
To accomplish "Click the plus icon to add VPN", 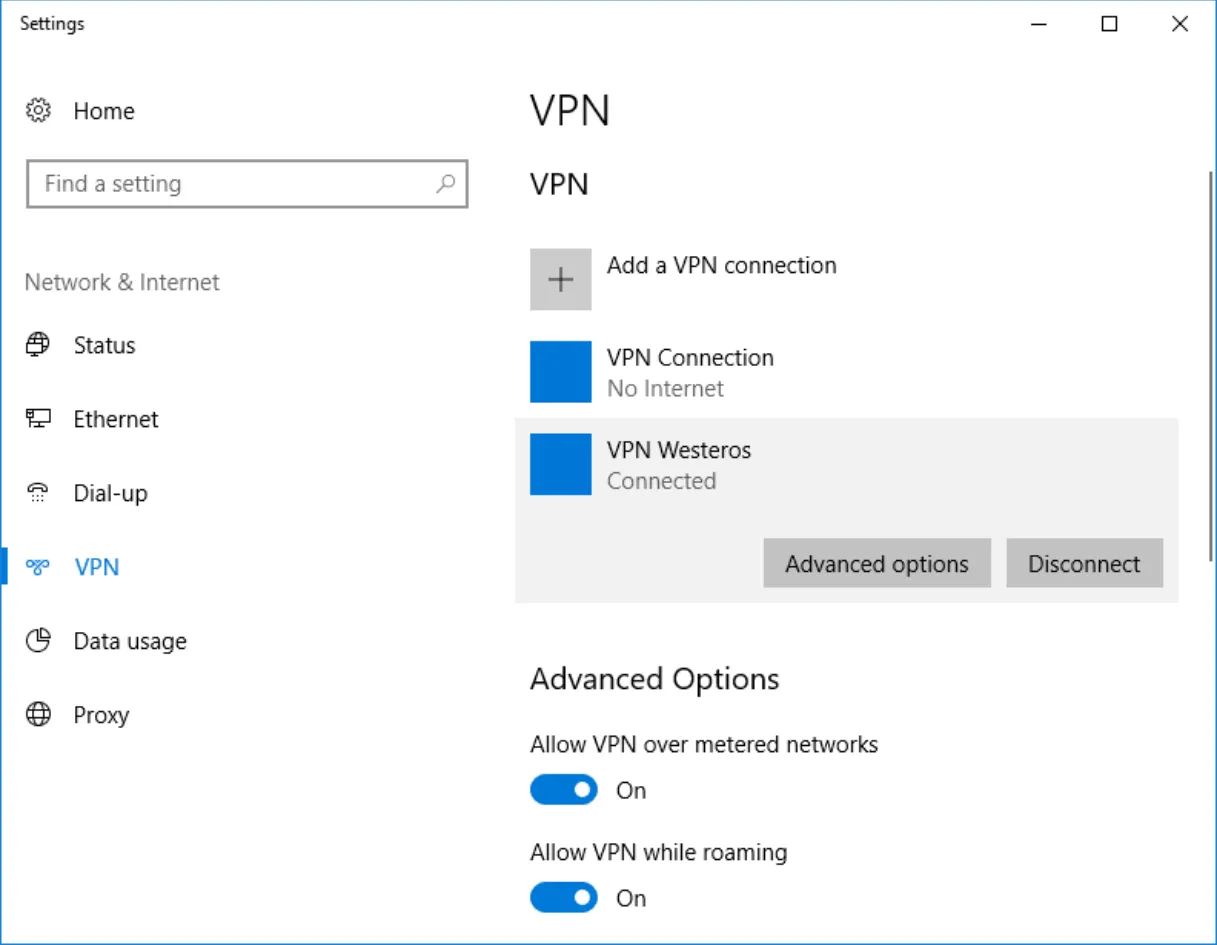I will click(x=561, y=280).
